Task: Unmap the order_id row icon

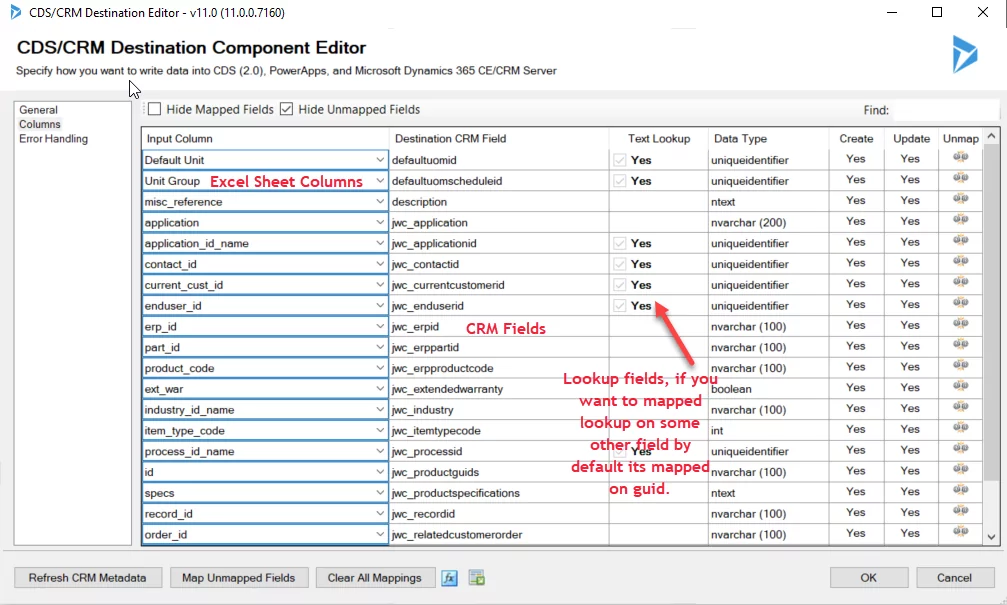Action: pos(961,532)
